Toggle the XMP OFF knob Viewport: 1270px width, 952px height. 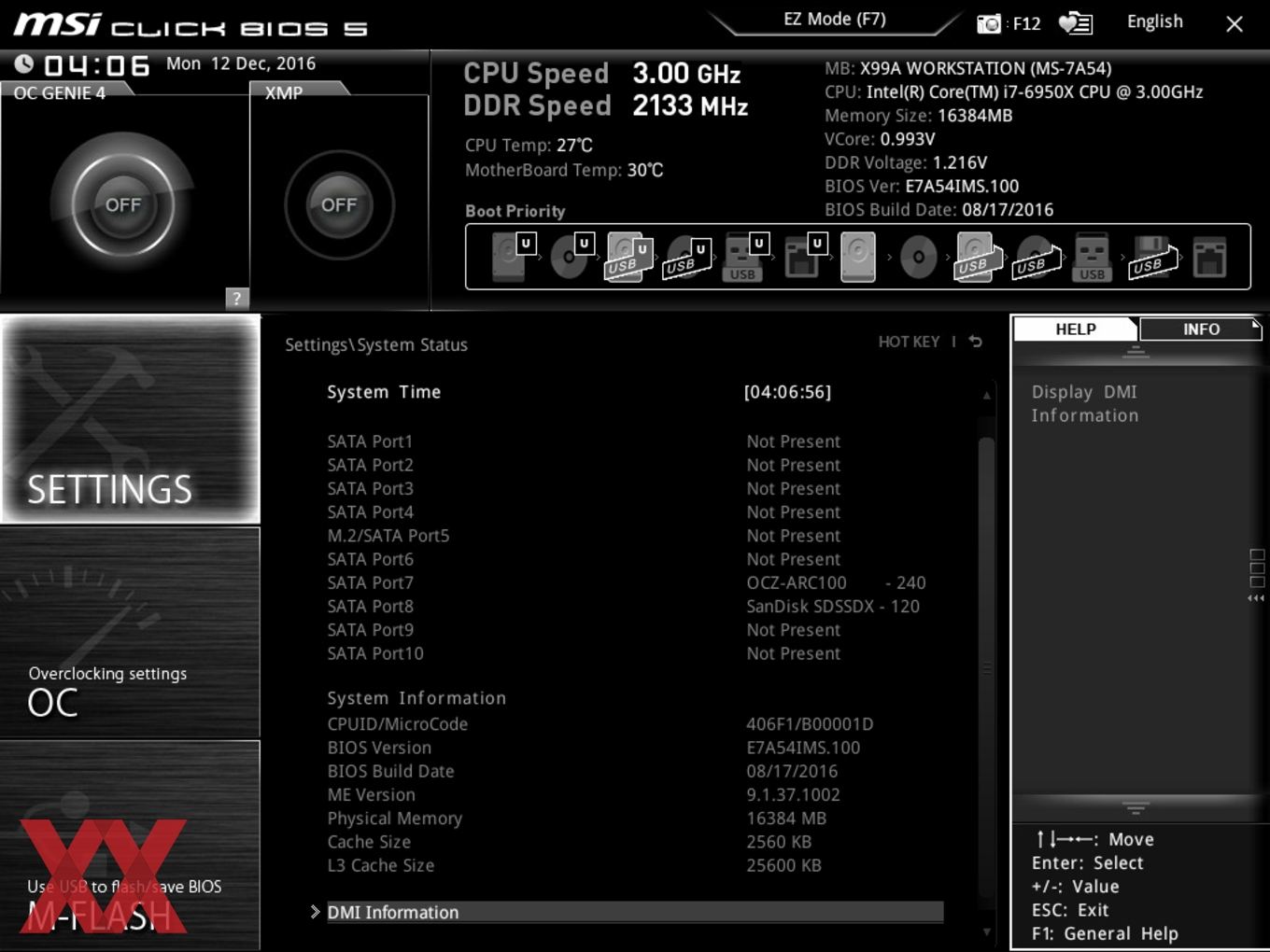point(339,204)
